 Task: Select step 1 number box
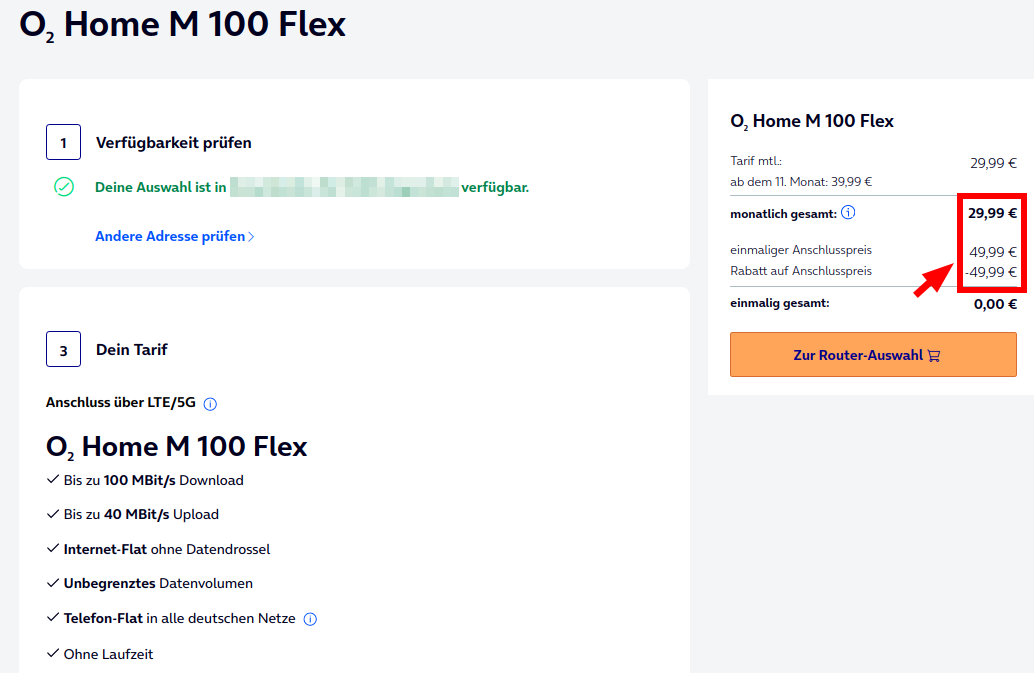(x=63, y=143)
